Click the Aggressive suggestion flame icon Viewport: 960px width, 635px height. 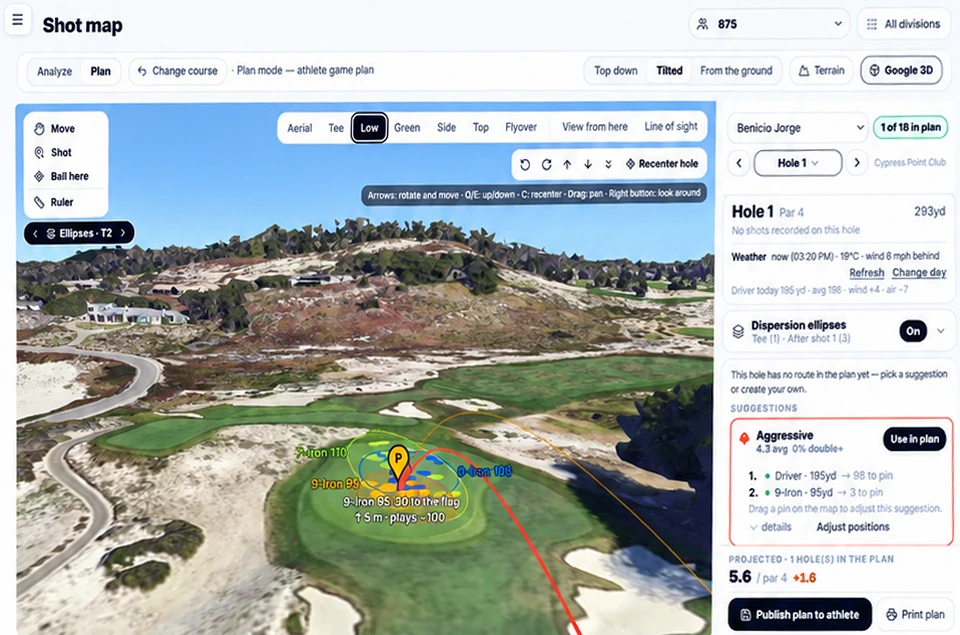744,438
